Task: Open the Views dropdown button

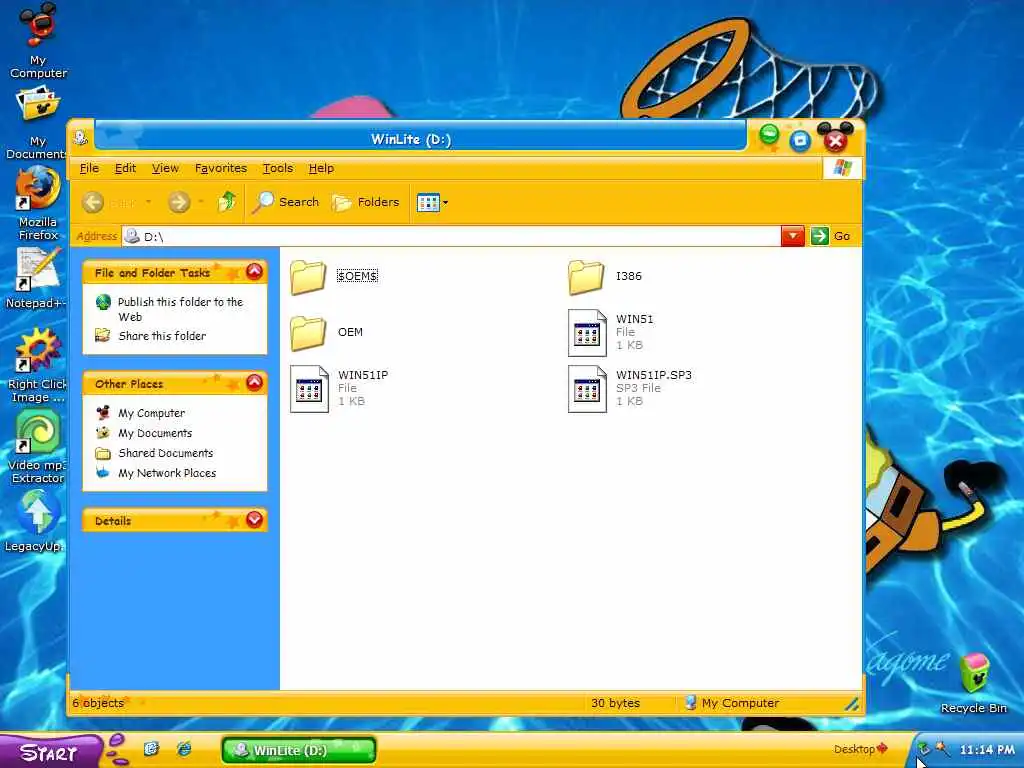Action: (x=432, y=202)
